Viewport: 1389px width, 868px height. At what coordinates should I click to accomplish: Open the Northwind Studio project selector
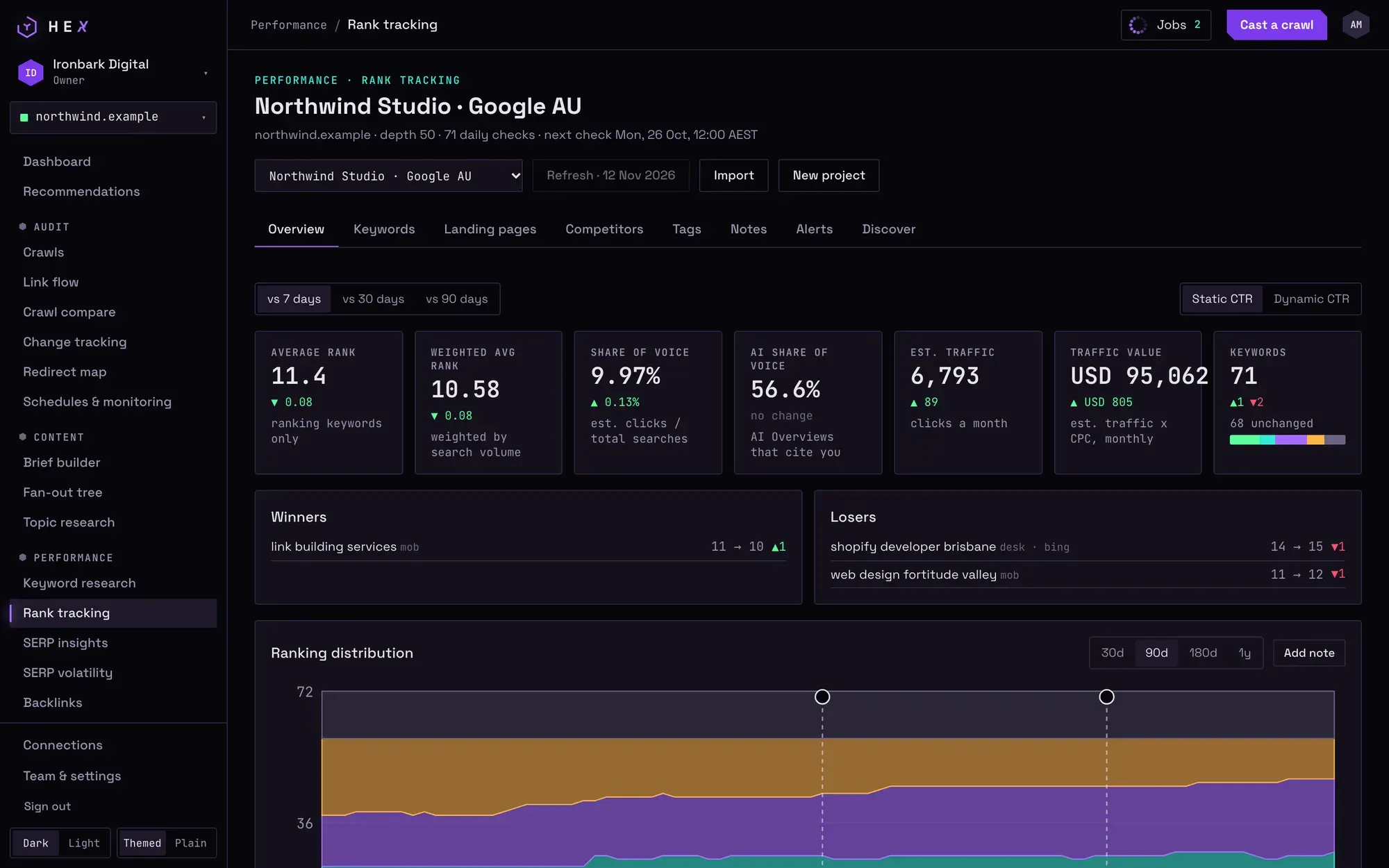click(388, 176)
